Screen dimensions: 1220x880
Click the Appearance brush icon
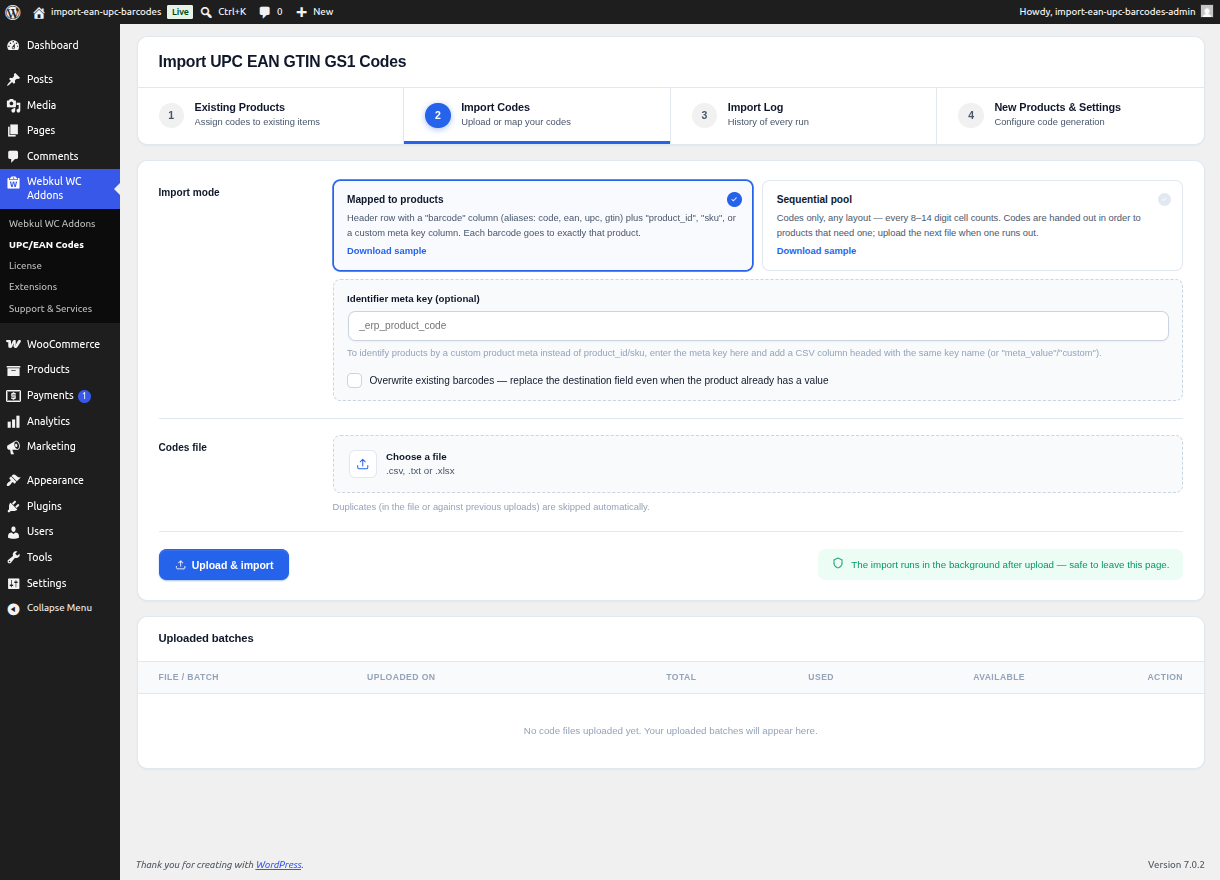[13, 480]
